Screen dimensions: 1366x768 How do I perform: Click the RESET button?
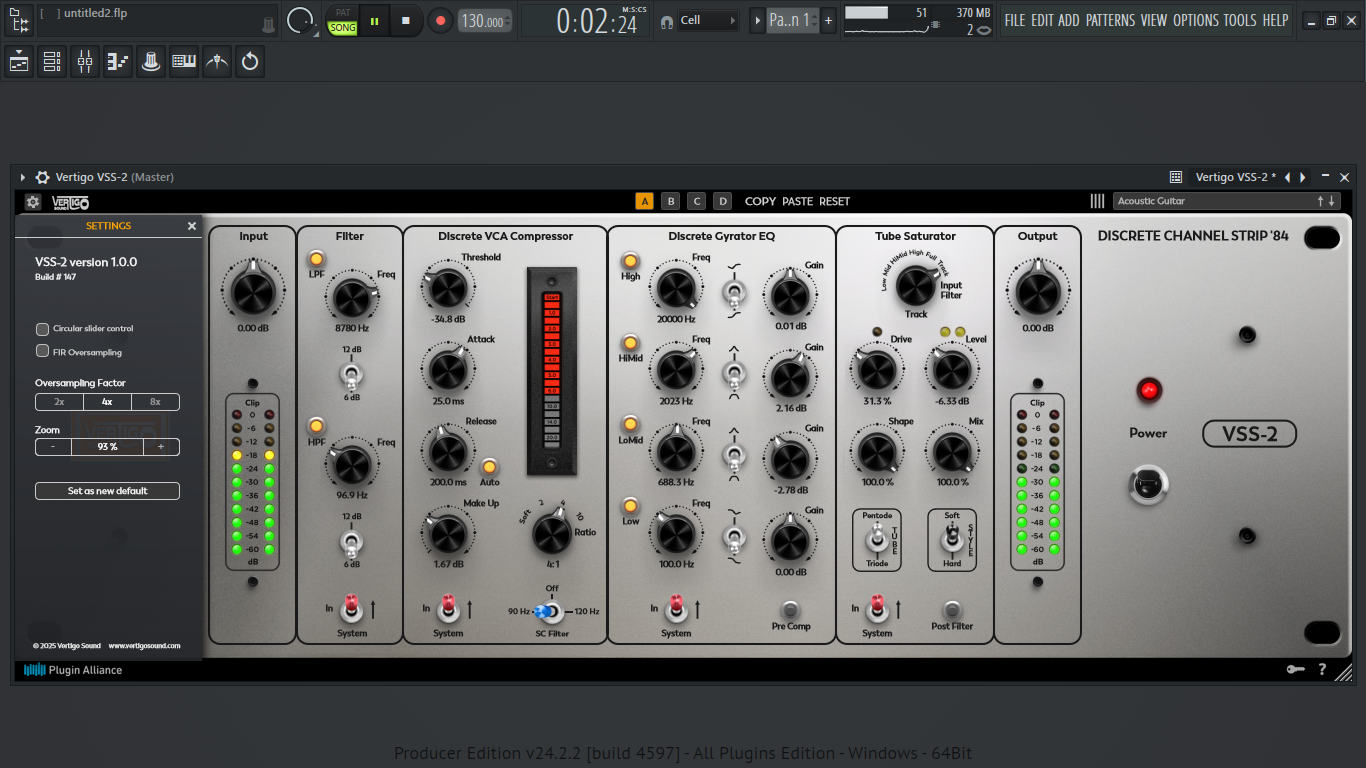click(x=834, y=201)
